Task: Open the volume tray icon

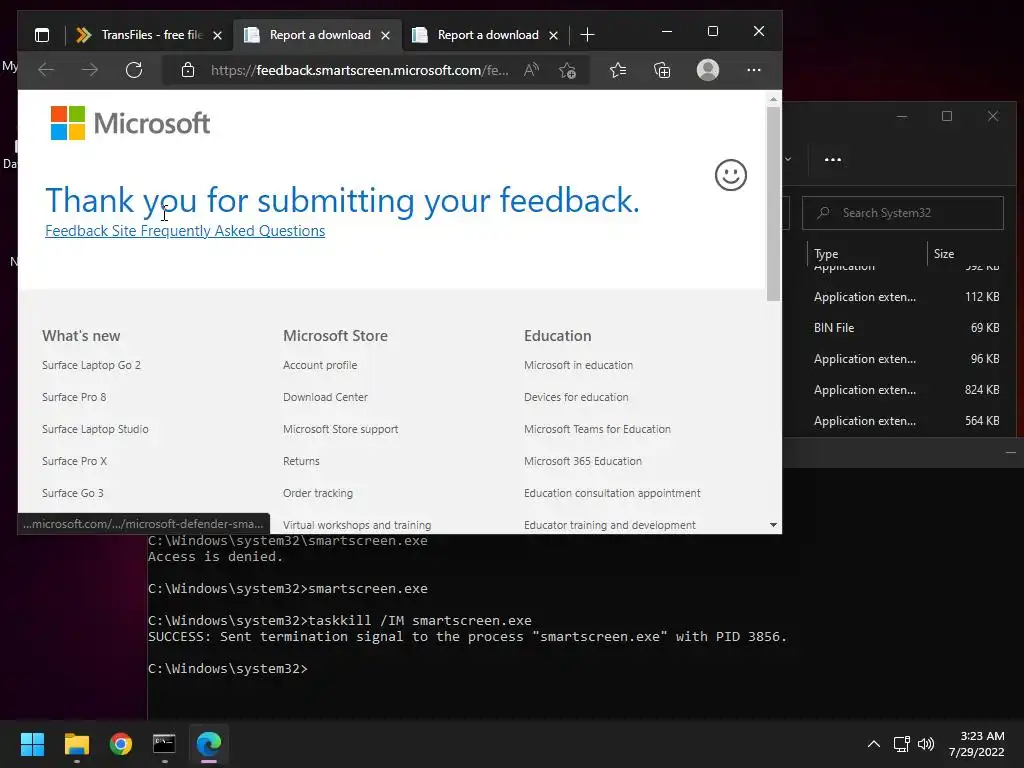Action: [x=926, y=744]
